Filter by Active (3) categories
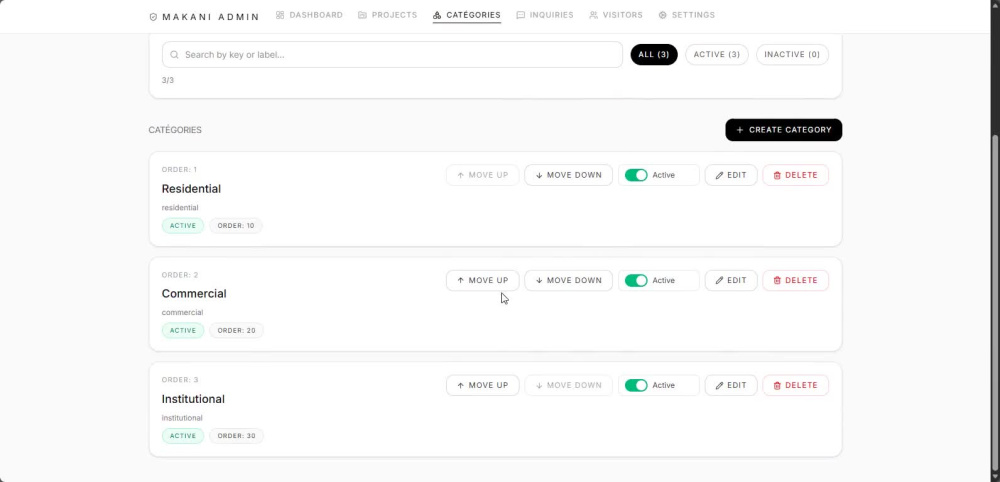This screenshot has height=482, width=1000. pos(717,55)
